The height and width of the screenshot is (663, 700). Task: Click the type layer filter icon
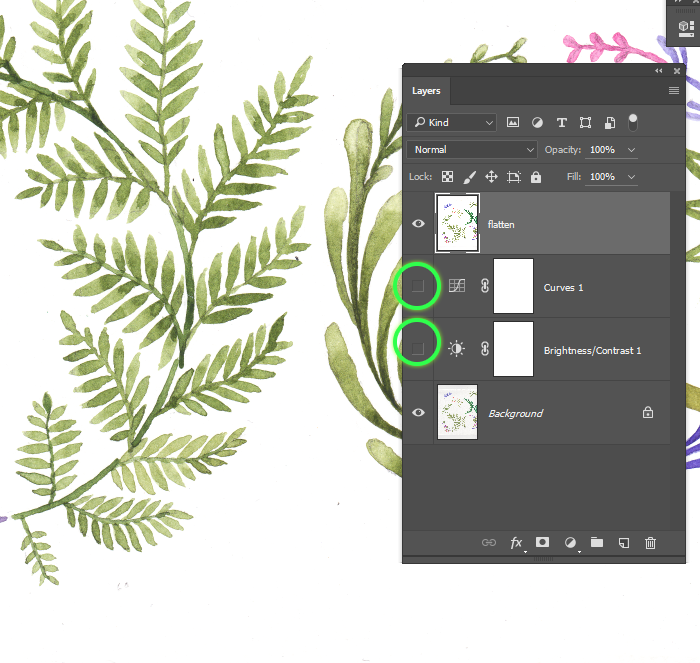click(x=561, y=122)
